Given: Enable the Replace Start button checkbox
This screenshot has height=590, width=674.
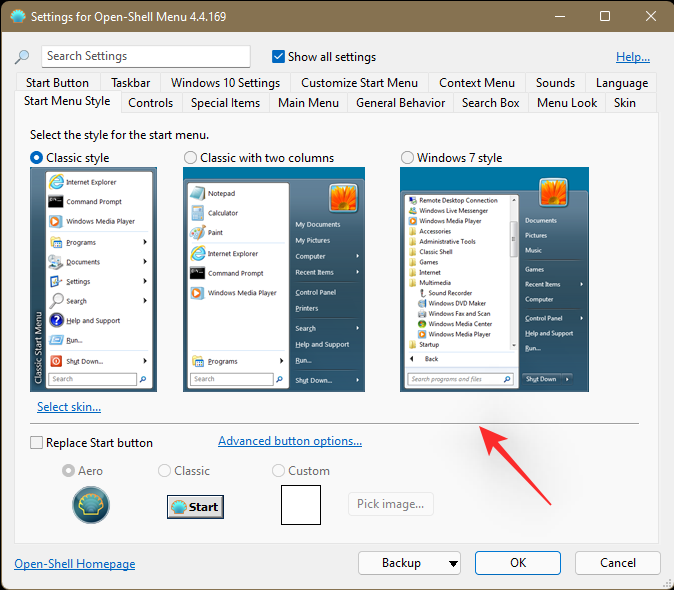Looking at the screenshot, I should pyautogui.click(x=37, y=443).
